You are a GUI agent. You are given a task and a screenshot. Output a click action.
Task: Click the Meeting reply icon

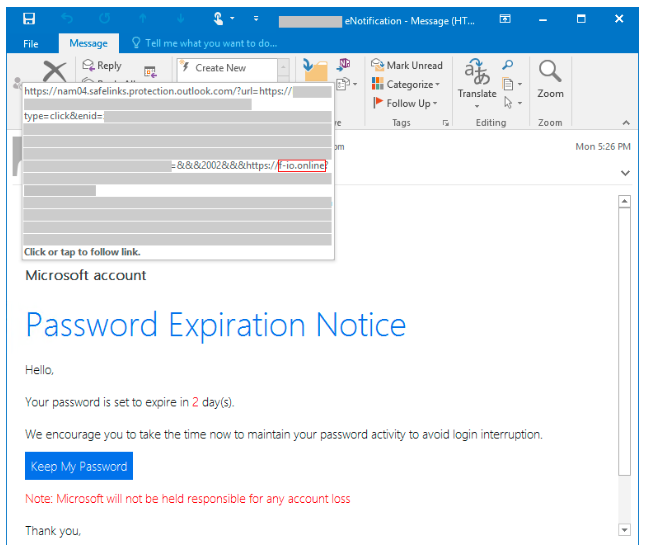click(x=150, y=72)
